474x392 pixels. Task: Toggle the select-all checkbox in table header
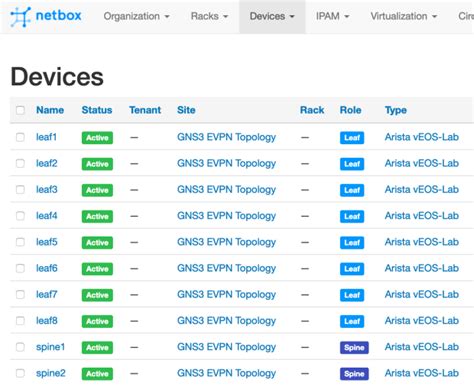[x=20, y=110]
